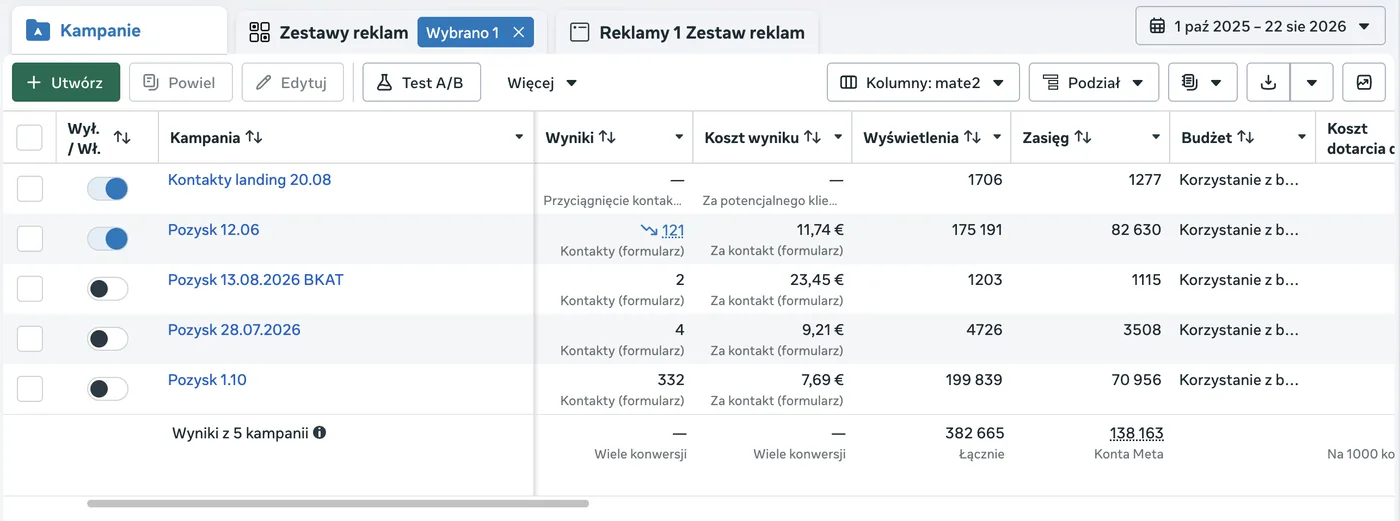Click the export download icon

1269,82
